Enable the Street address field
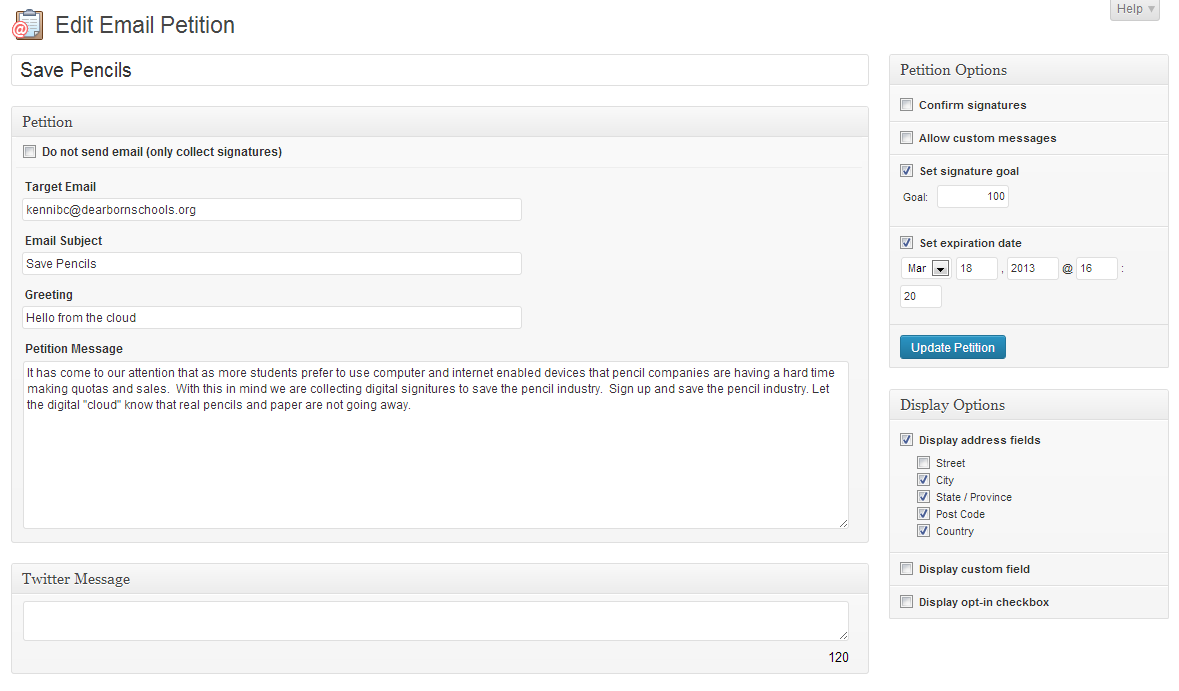This screenshot has height=691, width=1179. 923,462
